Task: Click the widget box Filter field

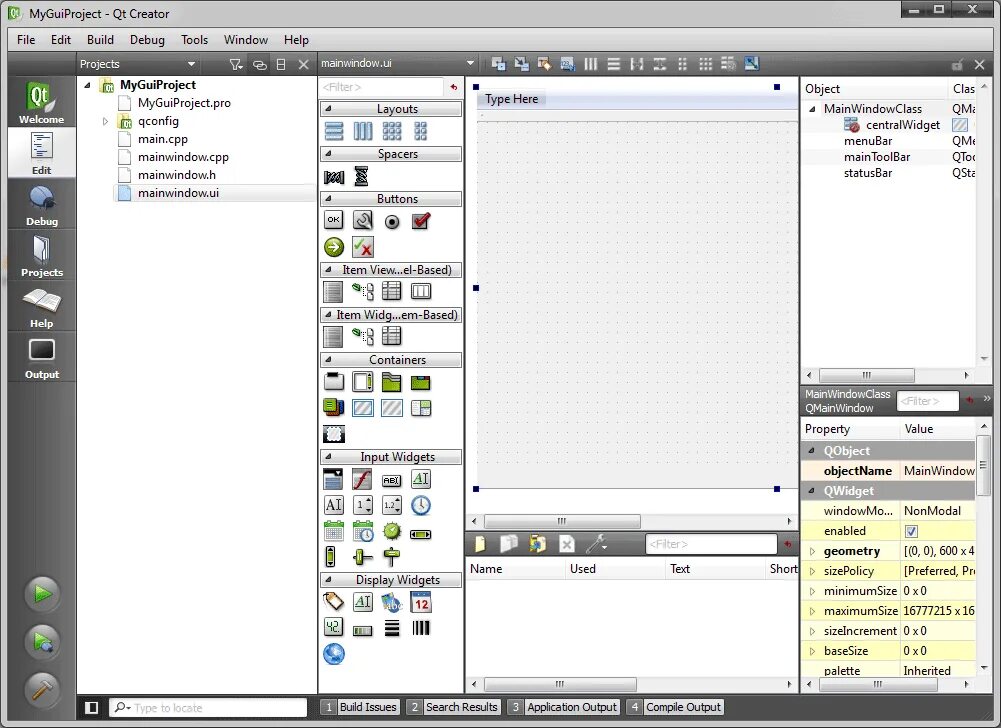Action: (381, 87)
